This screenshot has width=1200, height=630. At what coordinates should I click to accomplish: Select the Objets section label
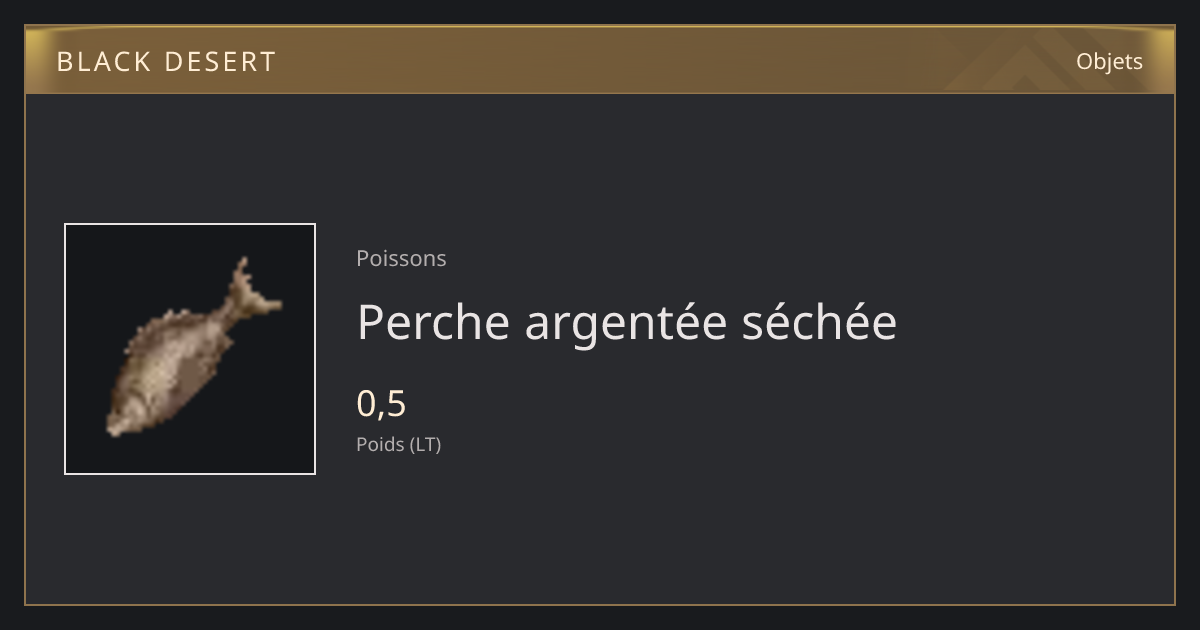pos(1109,61)
